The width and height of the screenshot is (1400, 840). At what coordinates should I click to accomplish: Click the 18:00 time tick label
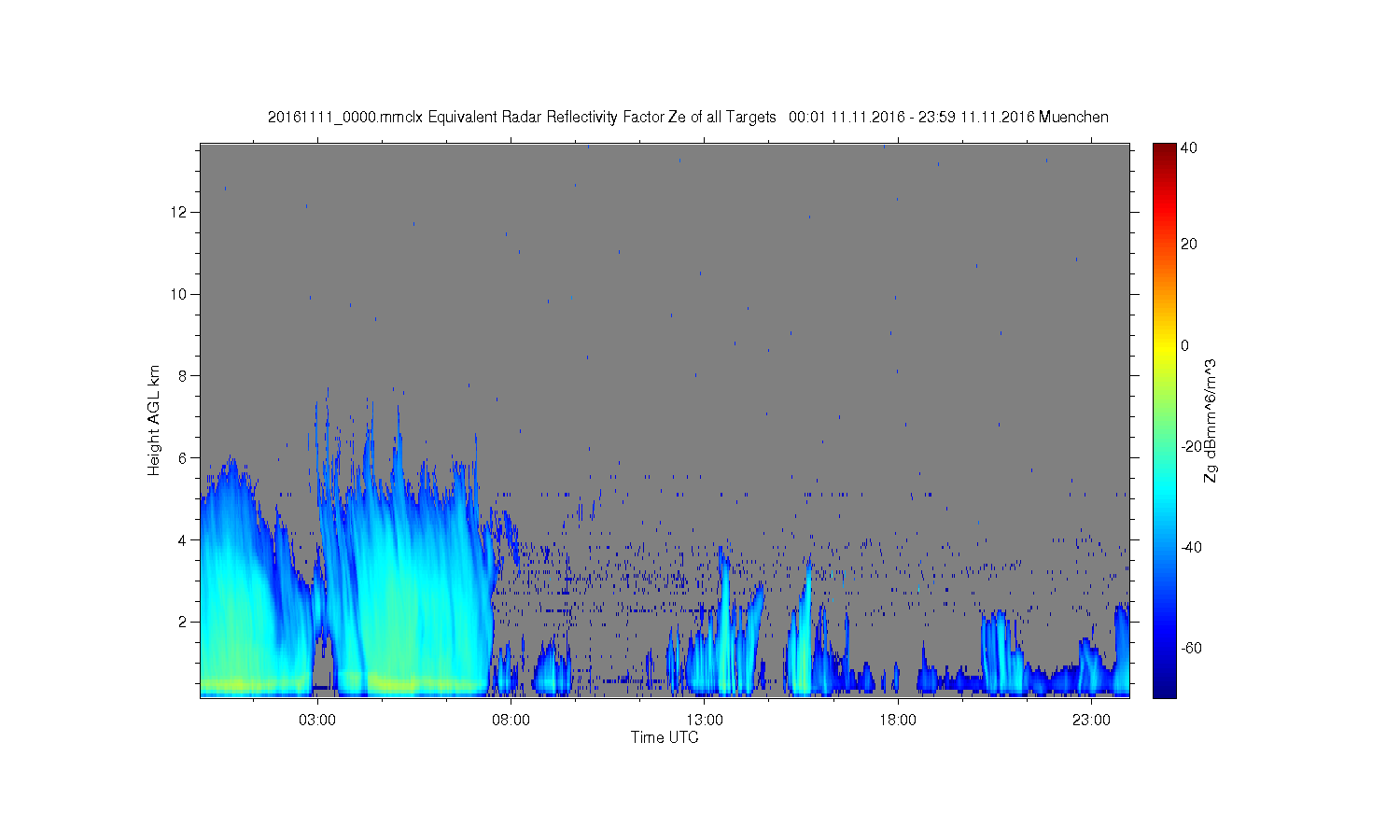pyautogui.click(x=898, y=720)
